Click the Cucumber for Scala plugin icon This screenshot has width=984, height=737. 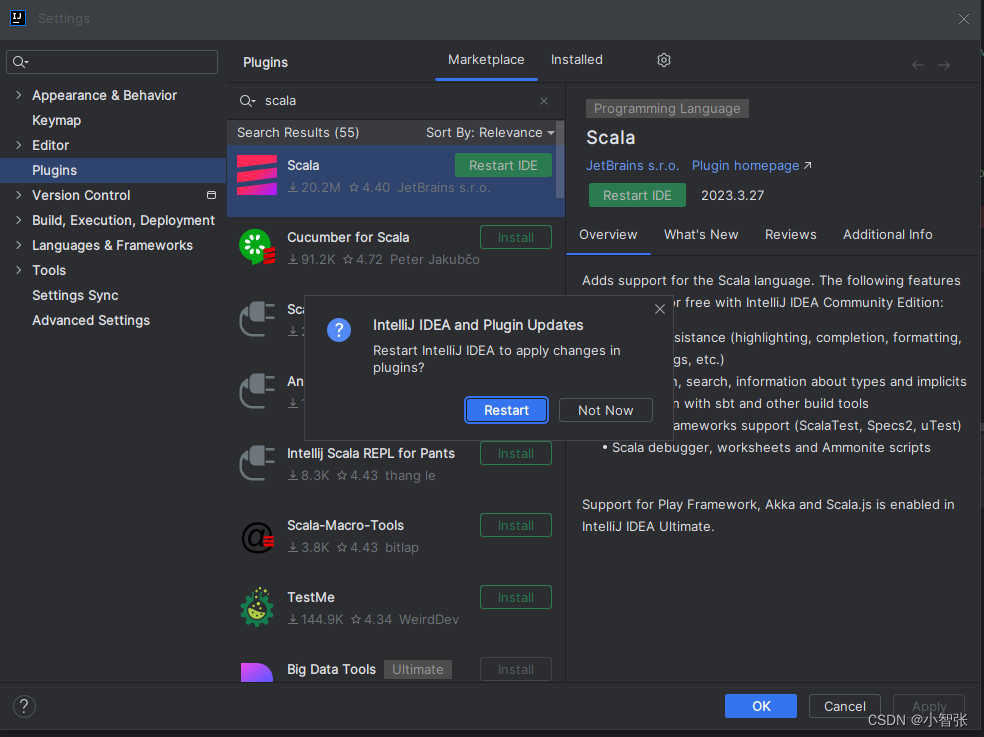coord(257,246)
